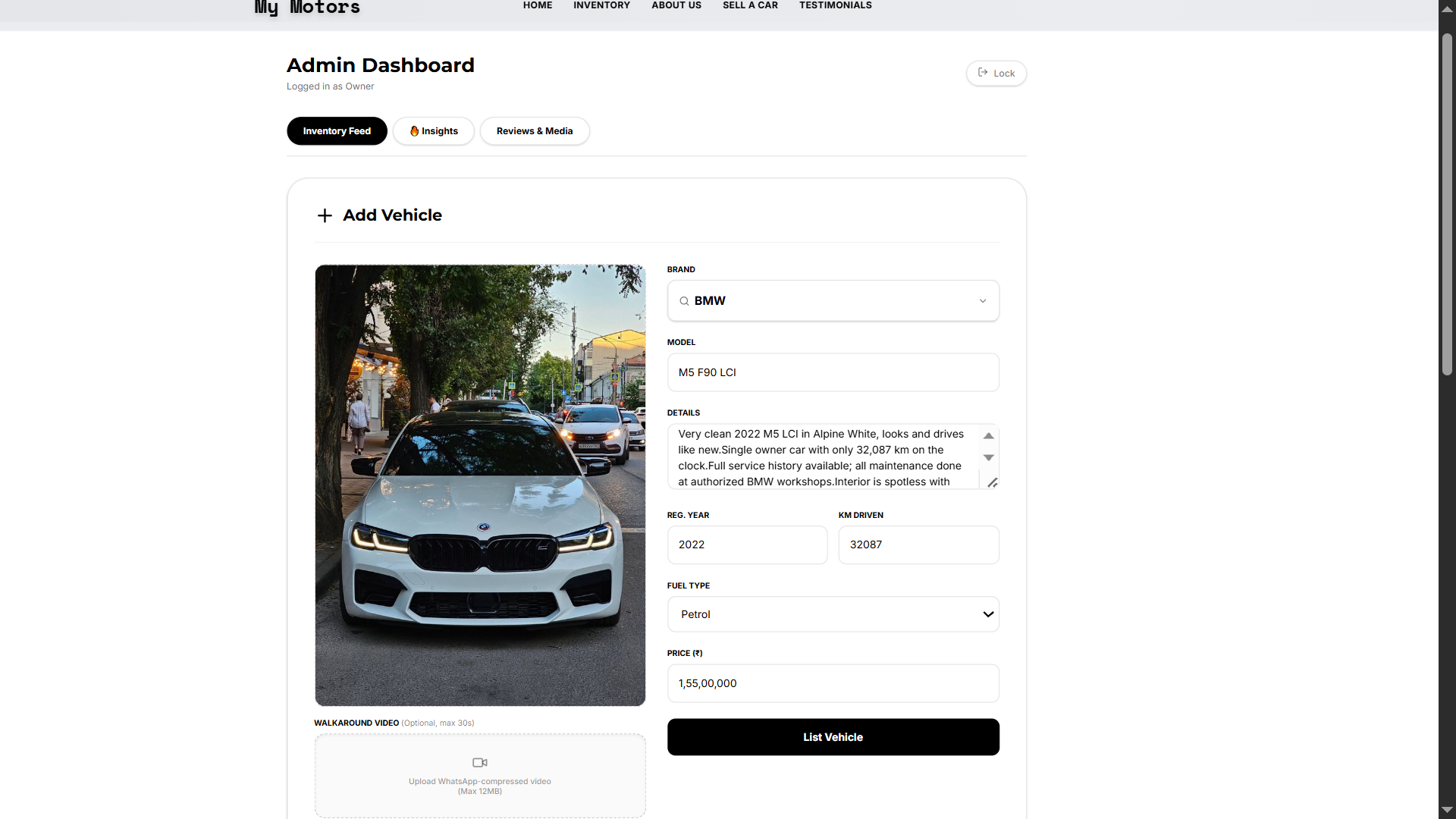The width and height of the screenshot is (1456, 819).
Task: Select the Inventory Feed tab
Action: (337, 131)
